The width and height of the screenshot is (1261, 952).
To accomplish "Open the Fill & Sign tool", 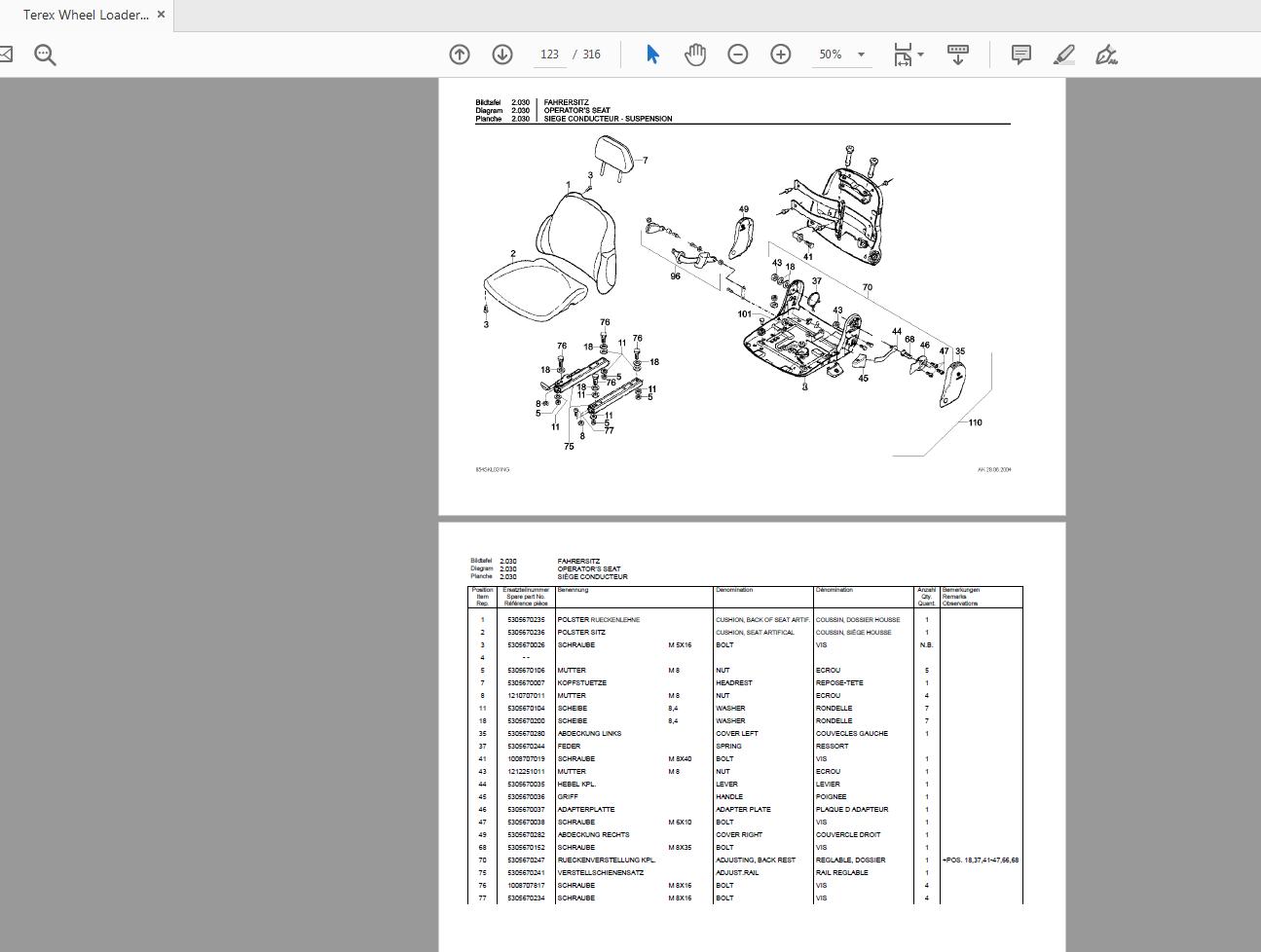I will [1106, 55].
